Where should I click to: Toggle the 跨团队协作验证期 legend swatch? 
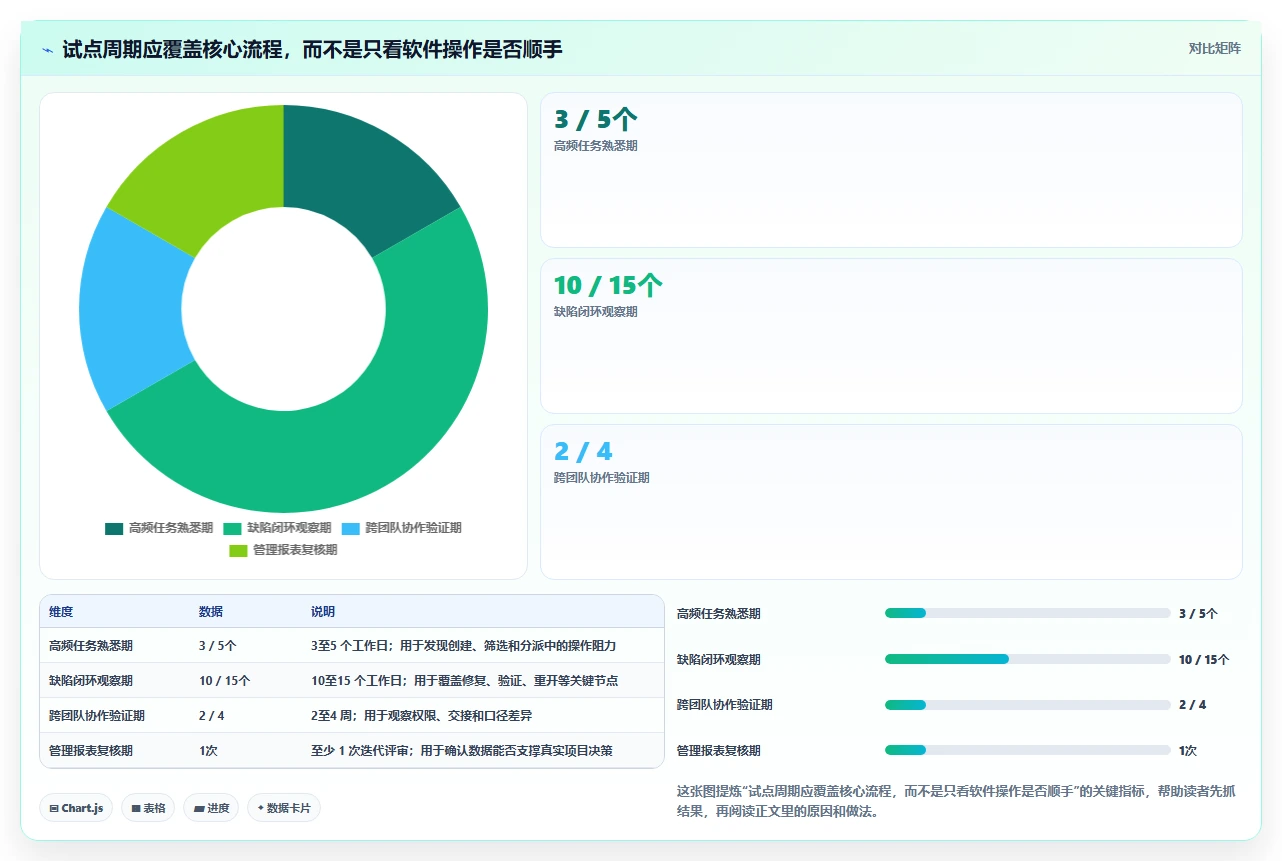(x=350, y=528)
